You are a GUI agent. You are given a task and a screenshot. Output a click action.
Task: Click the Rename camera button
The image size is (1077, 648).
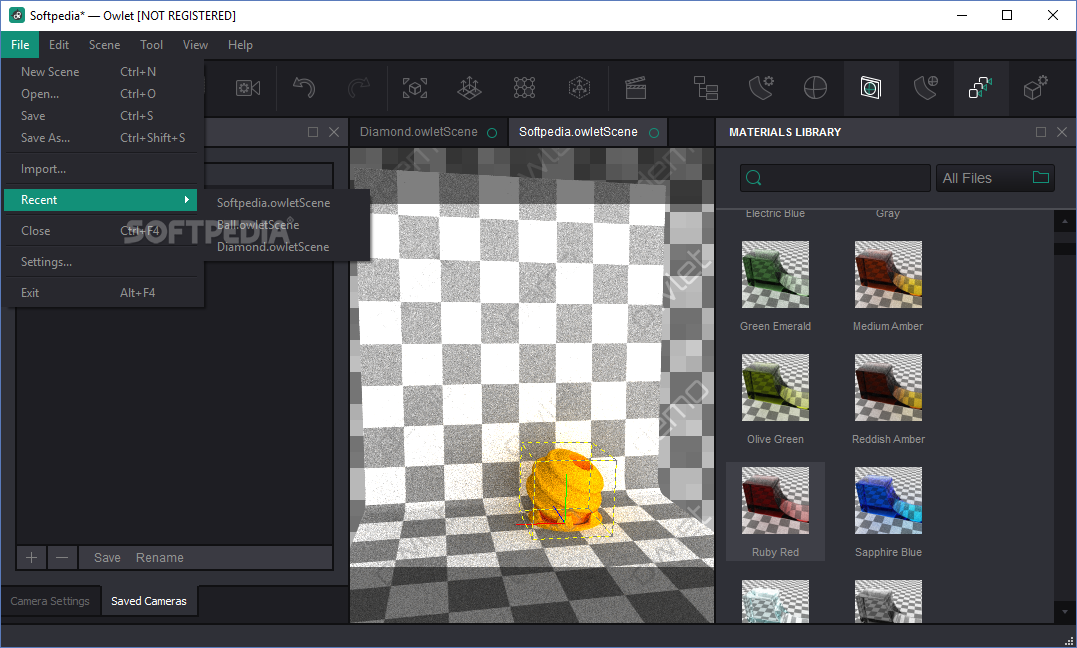tap(159, 557)
